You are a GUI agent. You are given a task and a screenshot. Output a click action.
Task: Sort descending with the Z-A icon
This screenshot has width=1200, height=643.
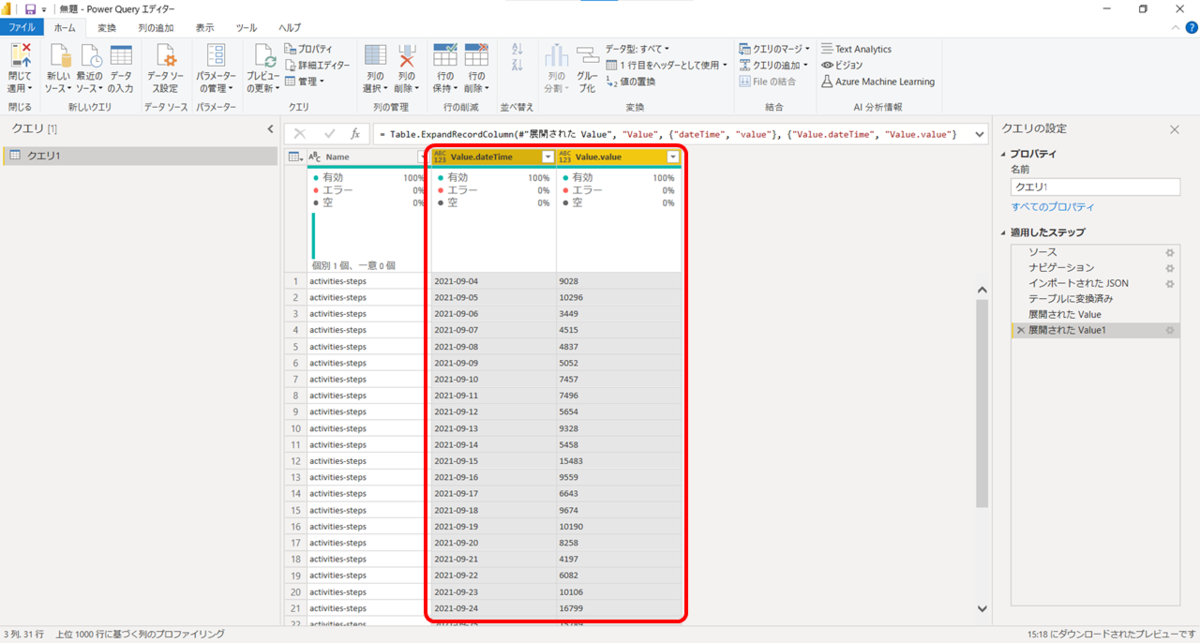click(x=517, y=65)
